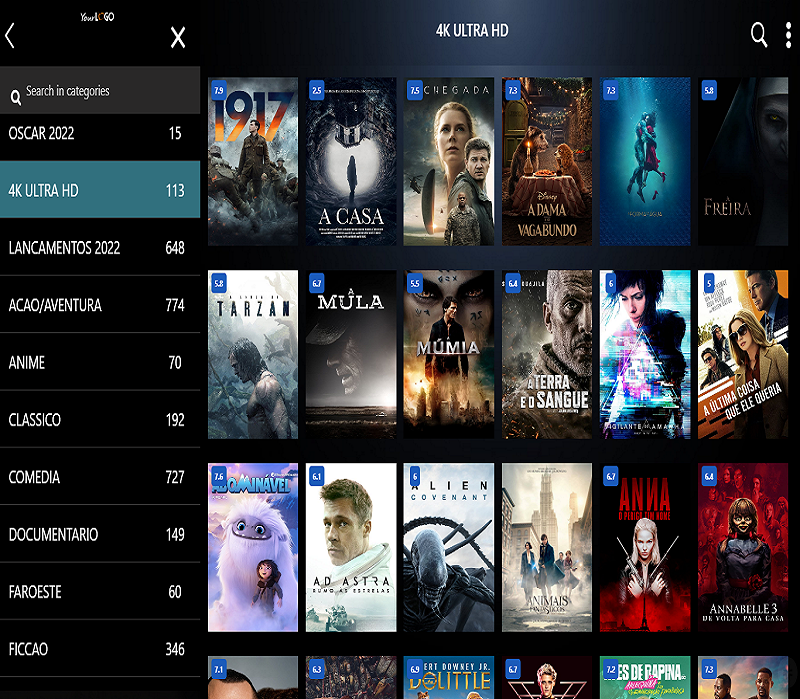Choose the CLASSICO category
This screenshot has height=699, width=800.
100,420
